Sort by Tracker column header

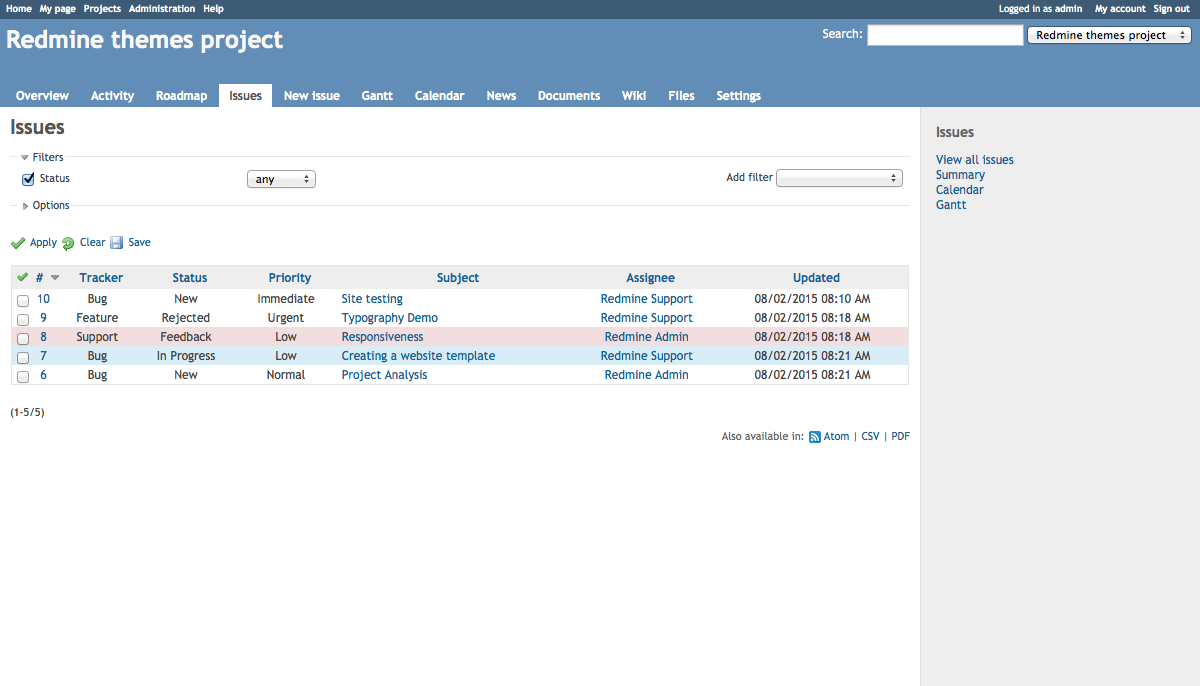[x=101, y=278]
